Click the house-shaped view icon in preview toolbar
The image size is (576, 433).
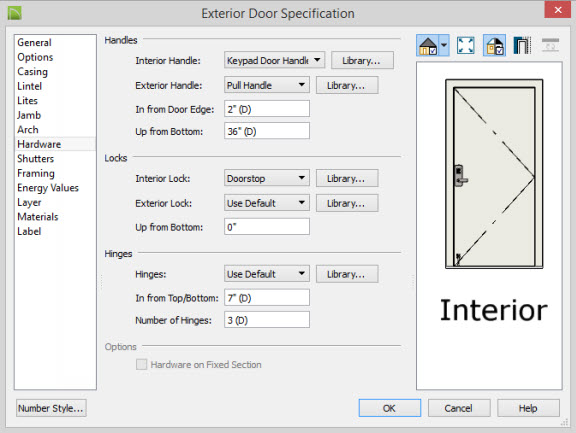pyautogui.click(x=428, y=46)
